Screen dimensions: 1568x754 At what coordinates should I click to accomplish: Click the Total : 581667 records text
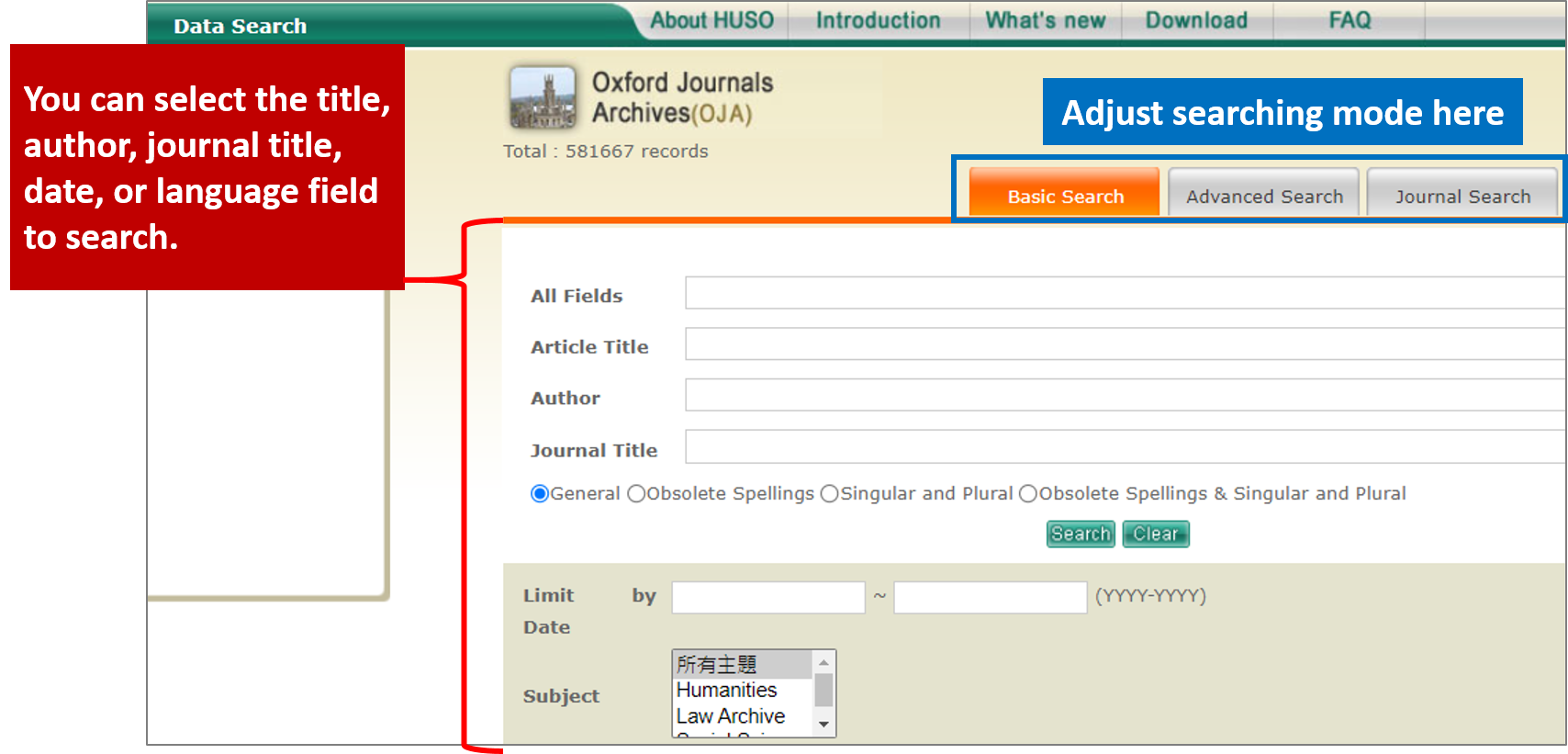606,152
